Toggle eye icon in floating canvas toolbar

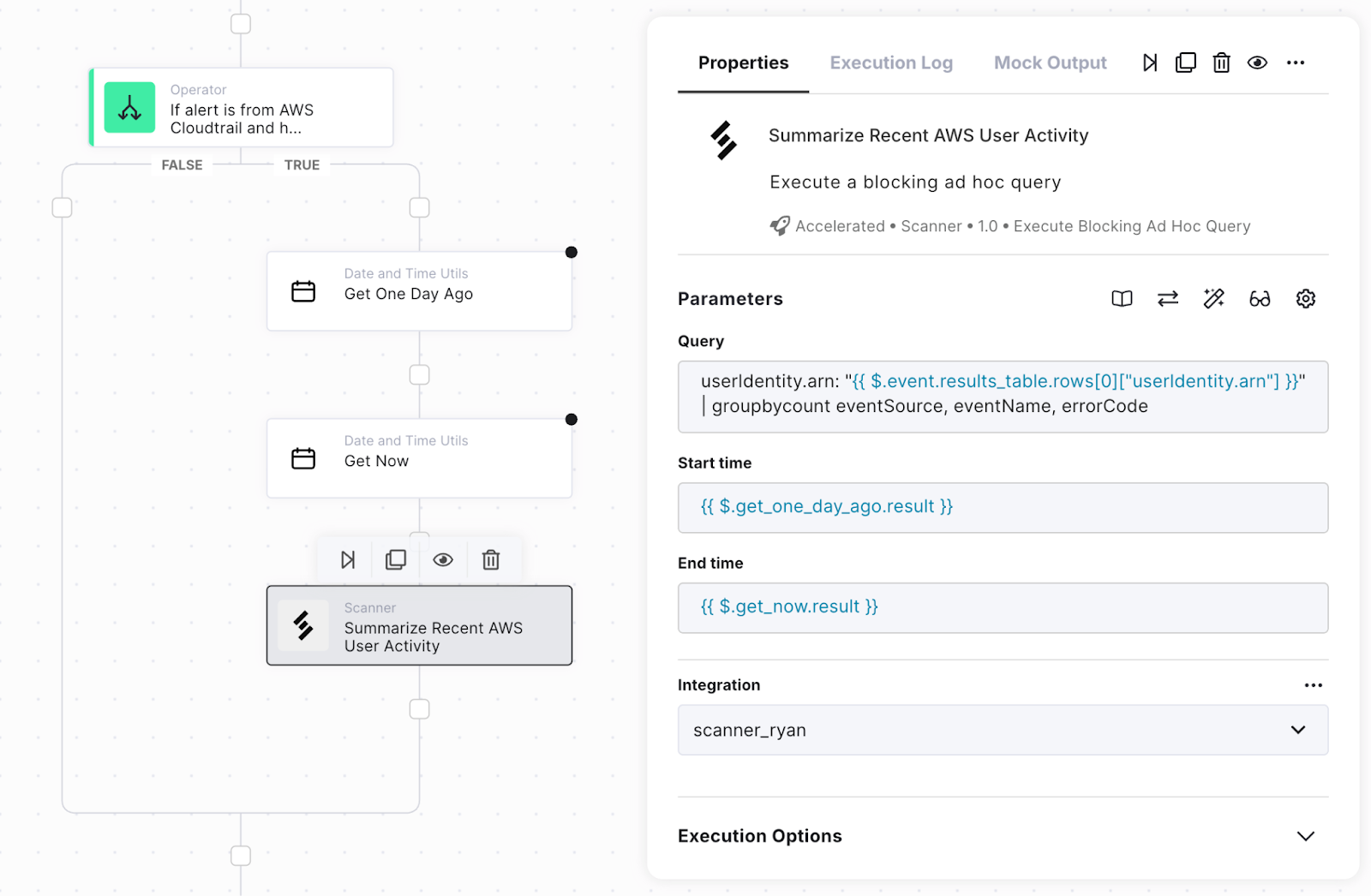click(x=443, y=560)
